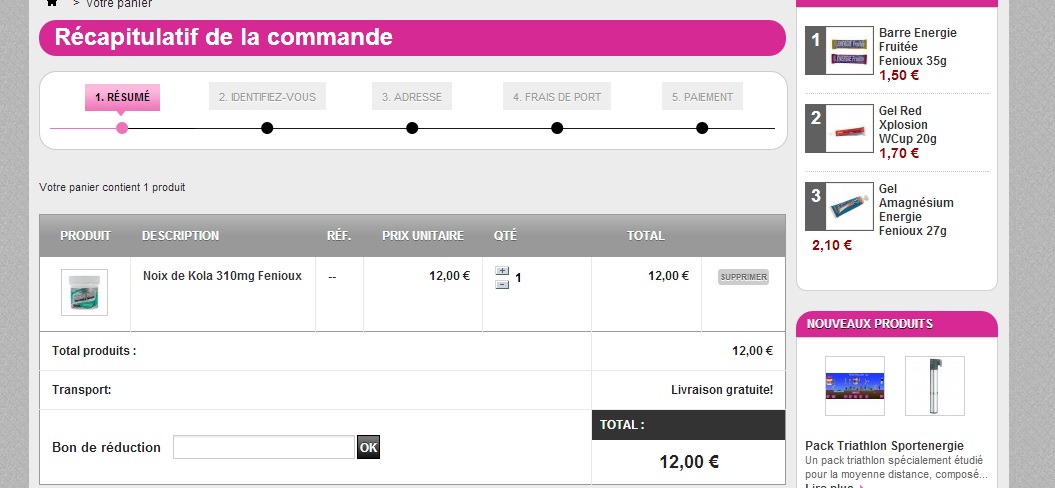The image size is (1055, 488).
Task: Go to step 4. Frais de port
Action: pos(557,97)
